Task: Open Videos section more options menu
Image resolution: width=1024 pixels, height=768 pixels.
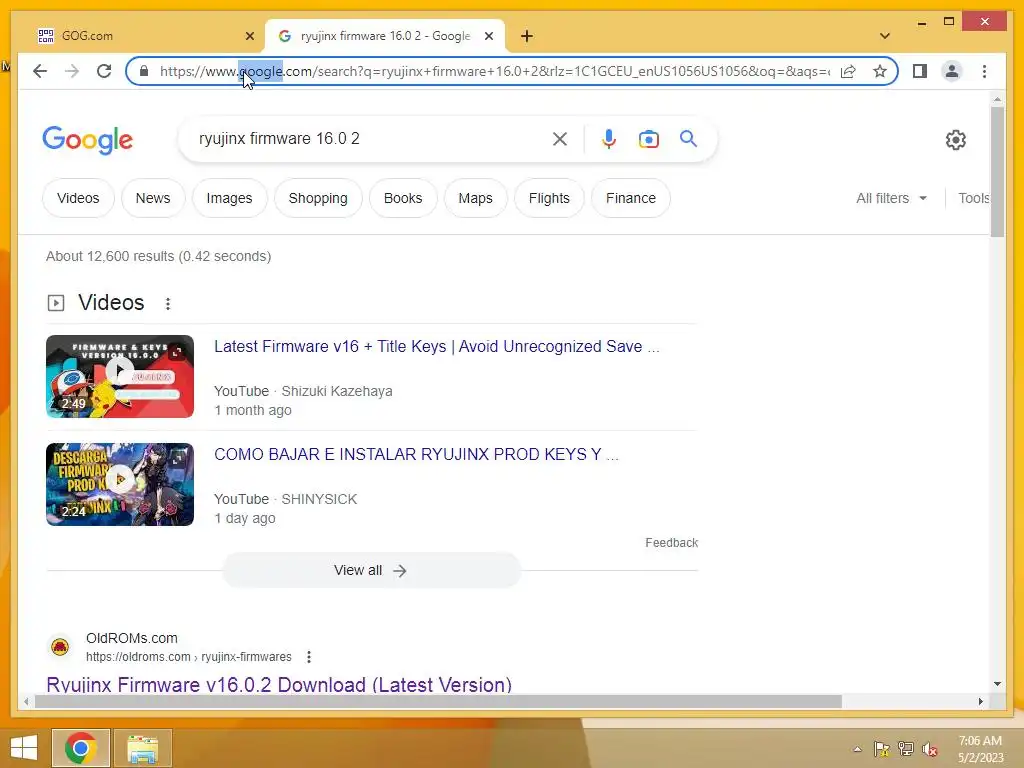Action: 168,304
